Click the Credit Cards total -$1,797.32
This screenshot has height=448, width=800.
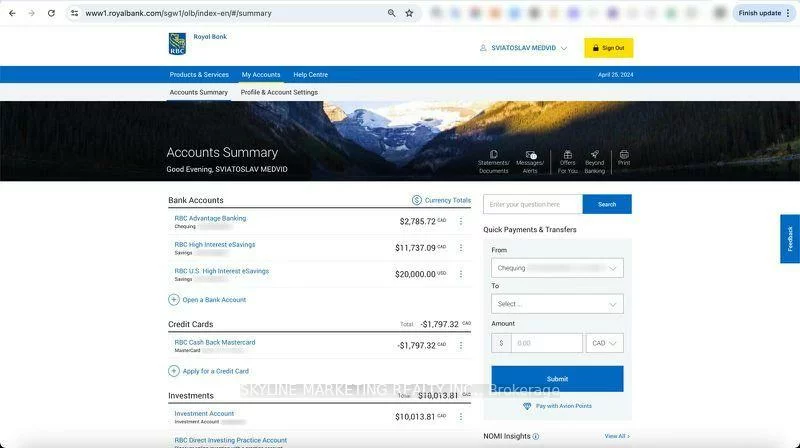pyautogui.click(x=439, y=325)
